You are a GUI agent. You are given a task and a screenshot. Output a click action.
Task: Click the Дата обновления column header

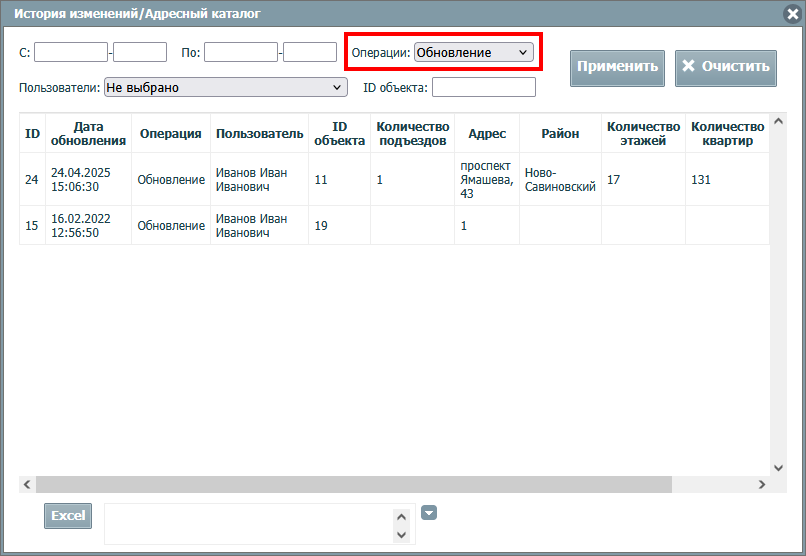pyautogui.click(x=88, y=133)
